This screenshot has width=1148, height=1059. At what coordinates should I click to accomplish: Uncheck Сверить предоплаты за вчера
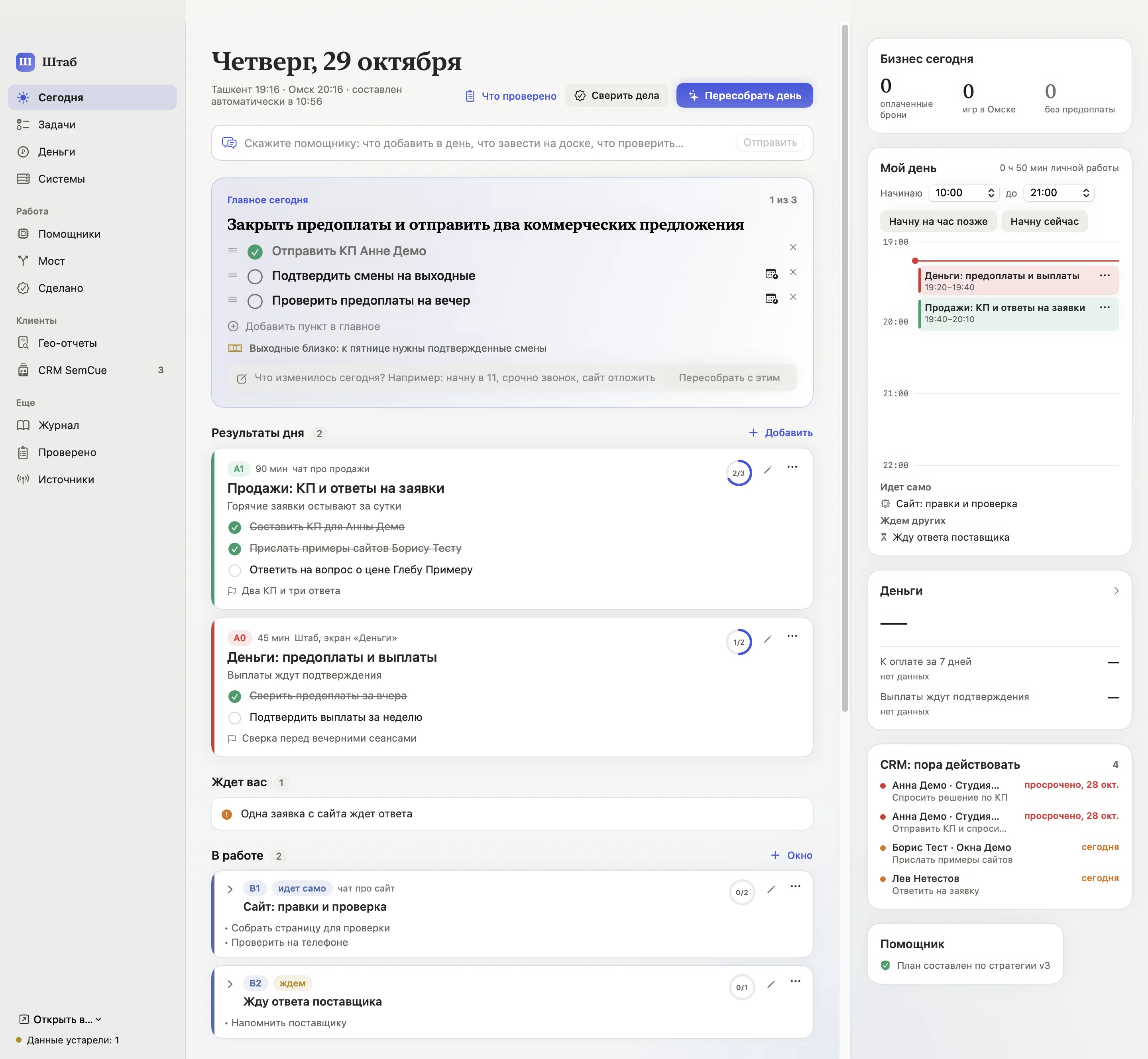point(234,696)
